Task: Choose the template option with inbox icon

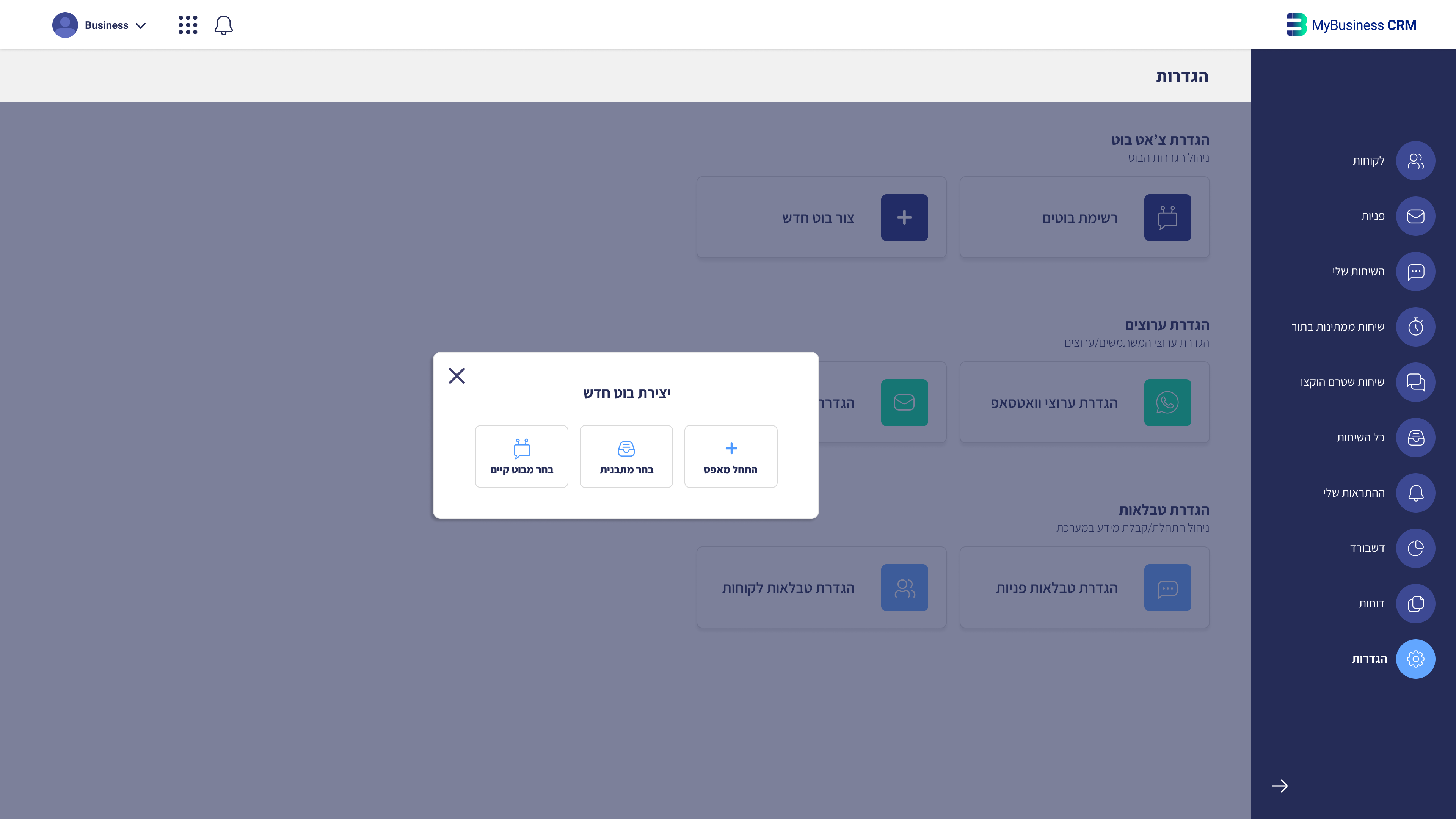Action: pyautogui.click(x=626, y=457)
